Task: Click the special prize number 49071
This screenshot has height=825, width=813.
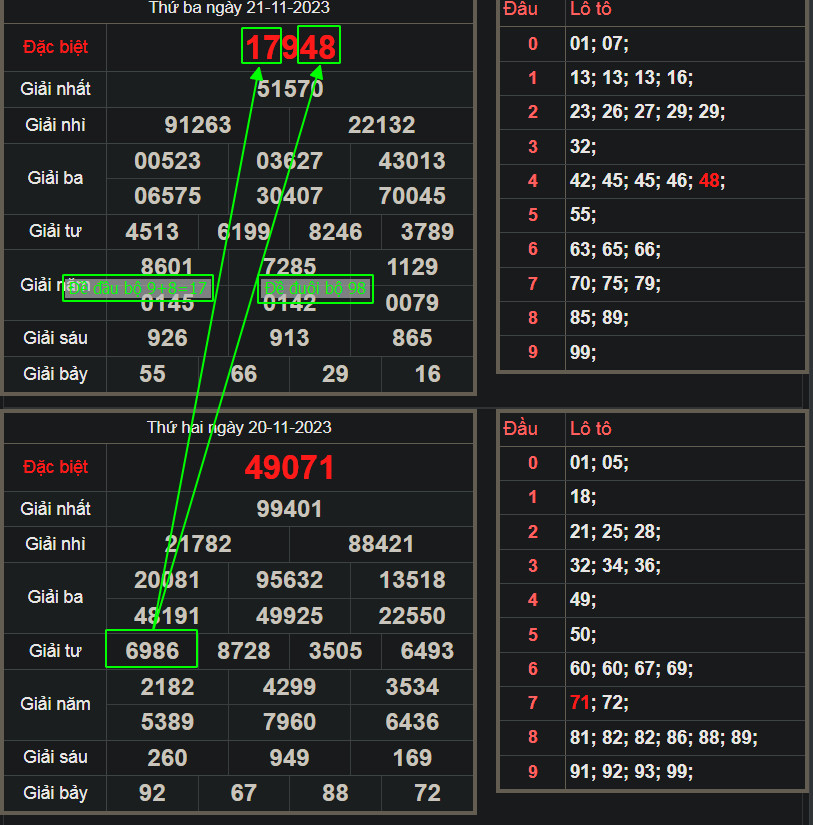Action: pyautogui.click(x=289, y=467)
